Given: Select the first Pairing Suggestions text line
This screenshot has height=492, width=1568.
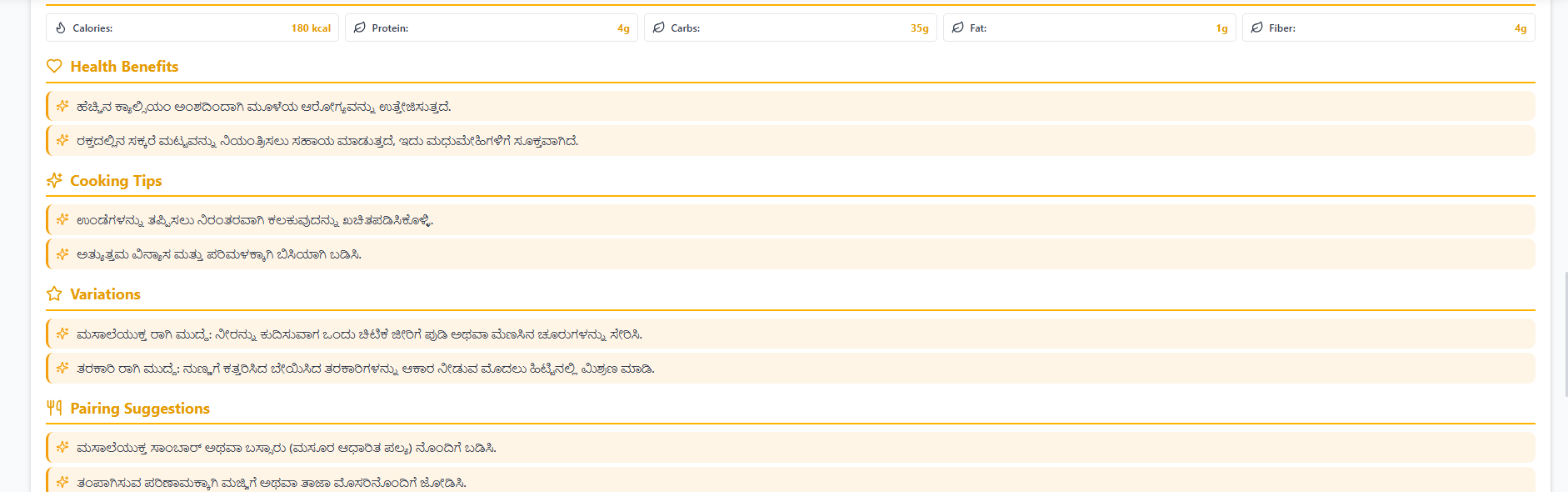Looking at the screenshot, I should click(287, 448).
